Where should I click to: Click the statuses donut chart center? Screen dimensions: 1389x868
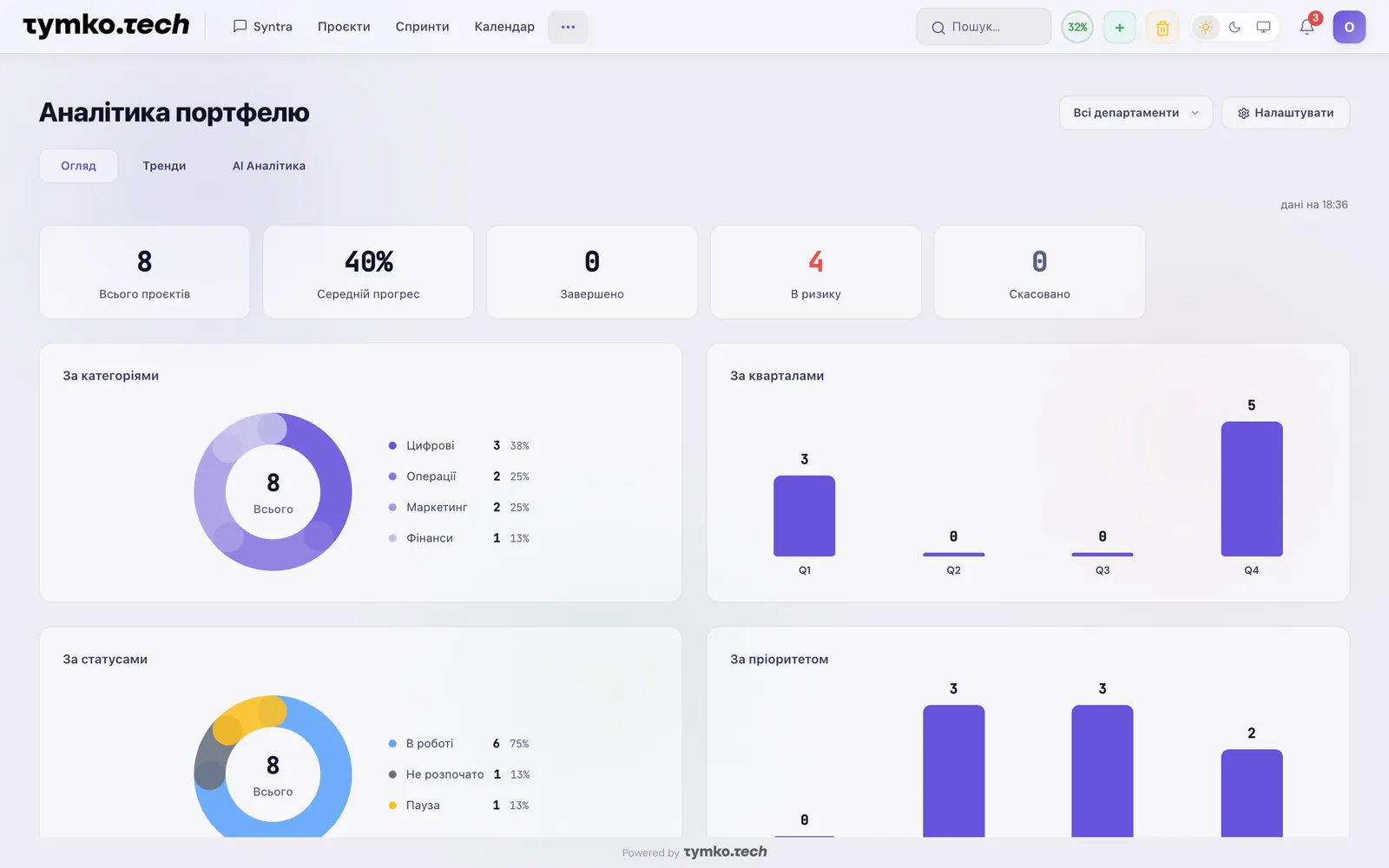[273, 774]
